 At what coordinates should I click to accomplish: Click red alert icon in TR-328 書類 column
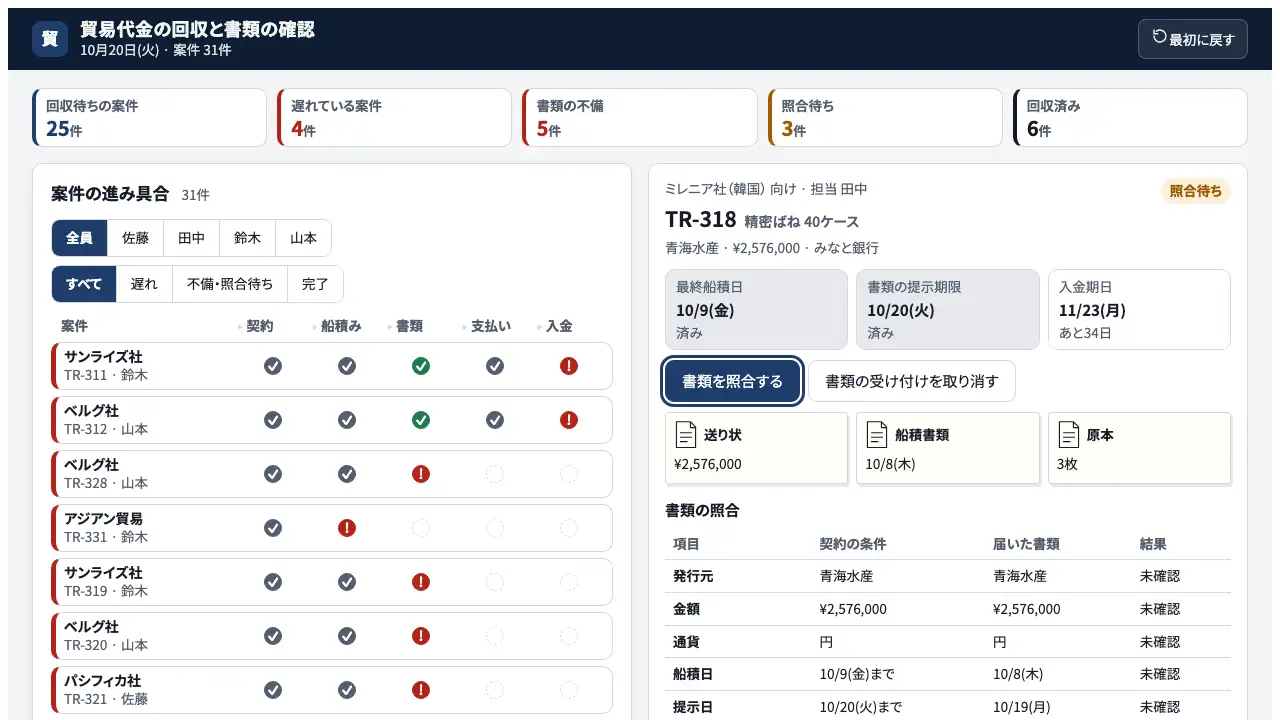click(421, 474)
